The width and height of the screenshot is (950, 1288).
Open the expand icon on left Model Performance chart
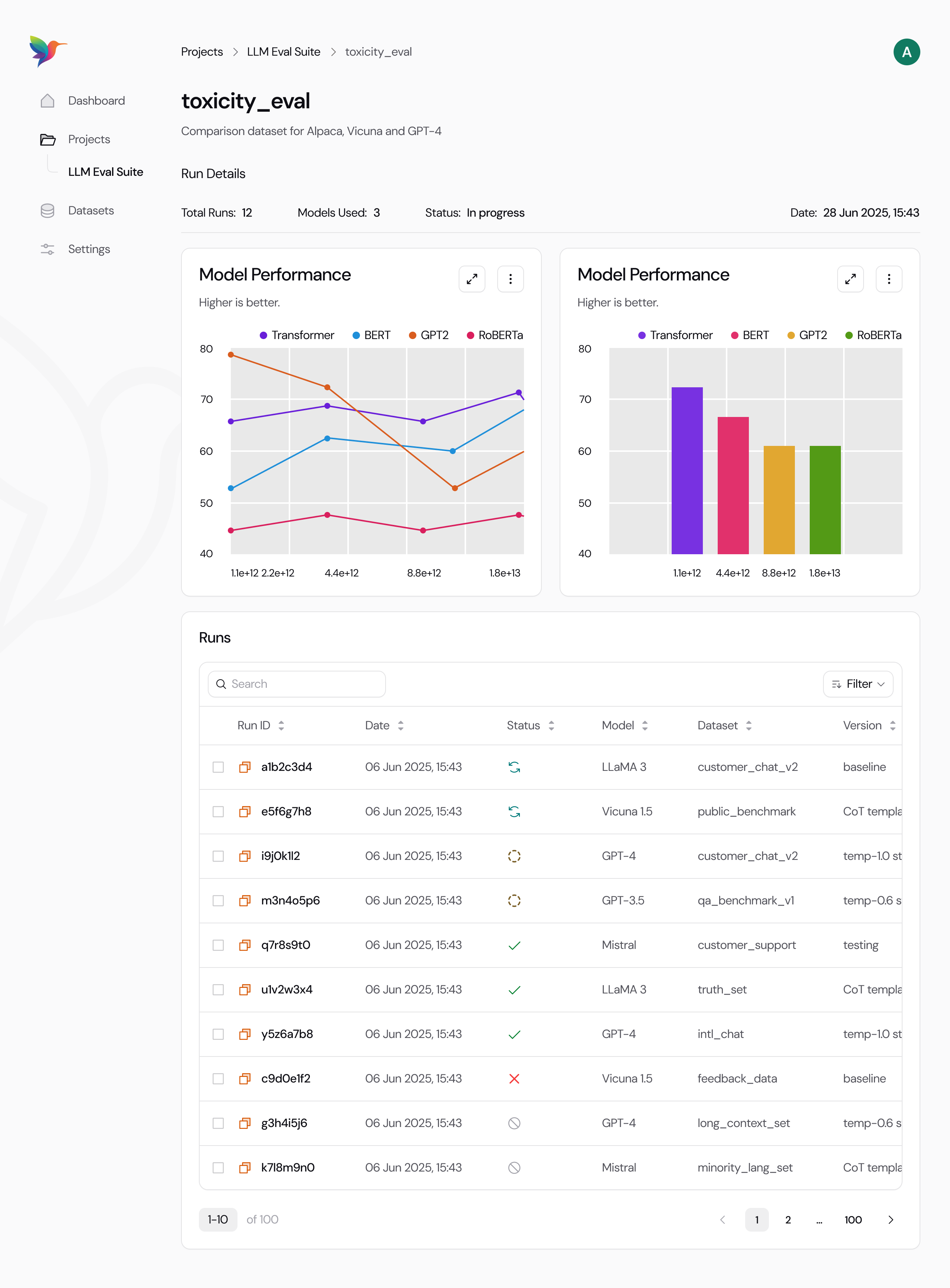[472, 279]
